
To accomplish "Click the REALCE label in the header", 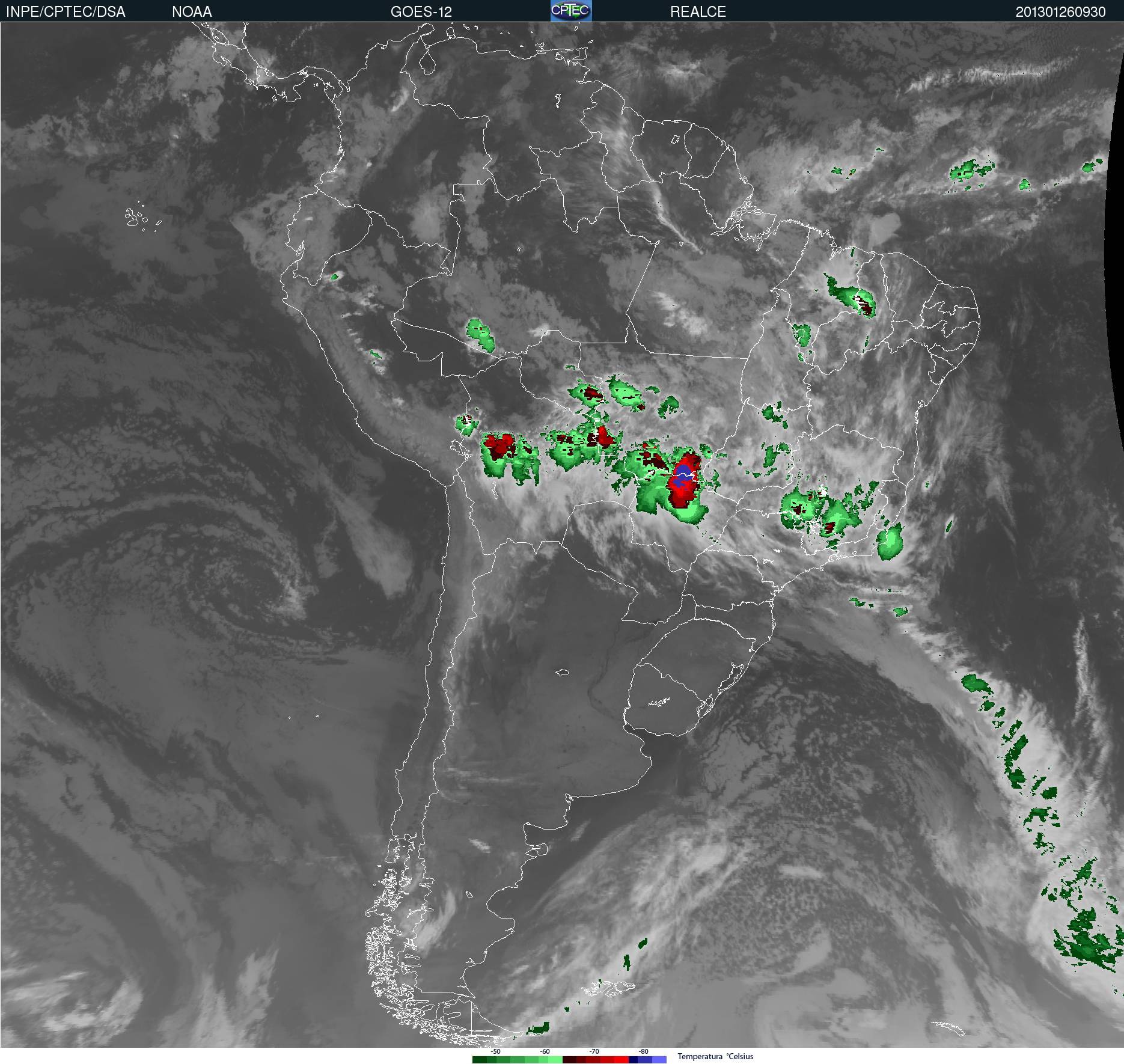I will [x=698, y=11].
